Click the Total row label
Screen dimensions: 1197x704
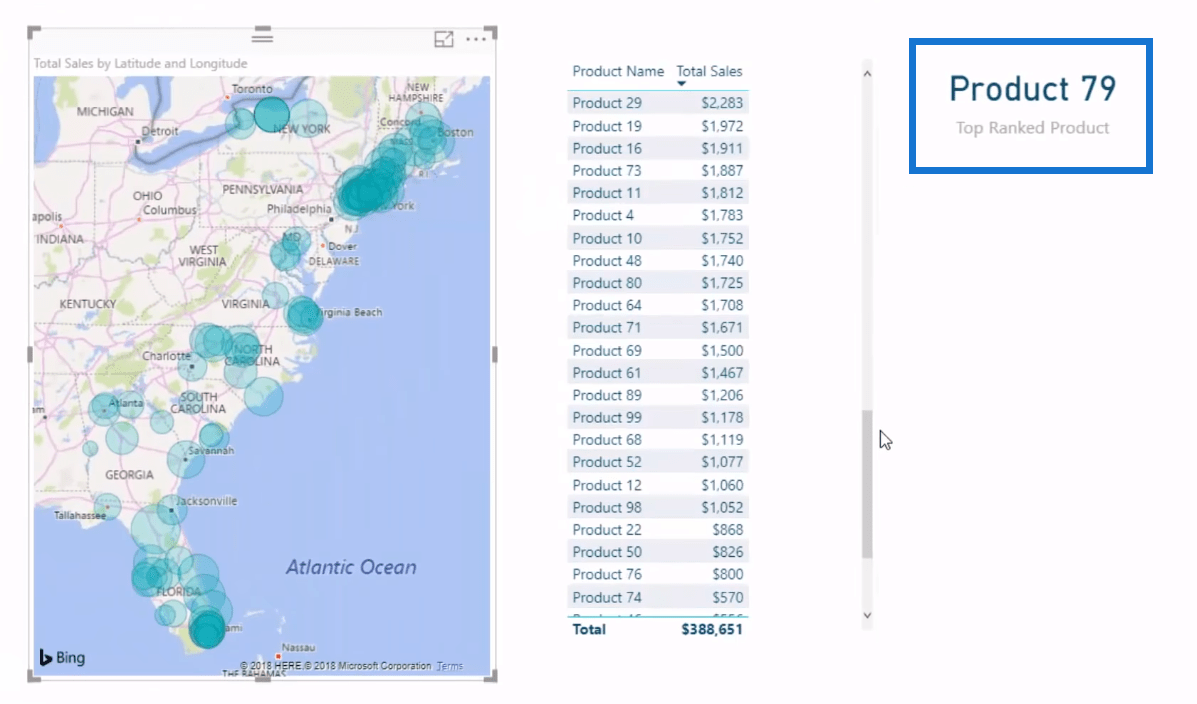tap(589, 629)
